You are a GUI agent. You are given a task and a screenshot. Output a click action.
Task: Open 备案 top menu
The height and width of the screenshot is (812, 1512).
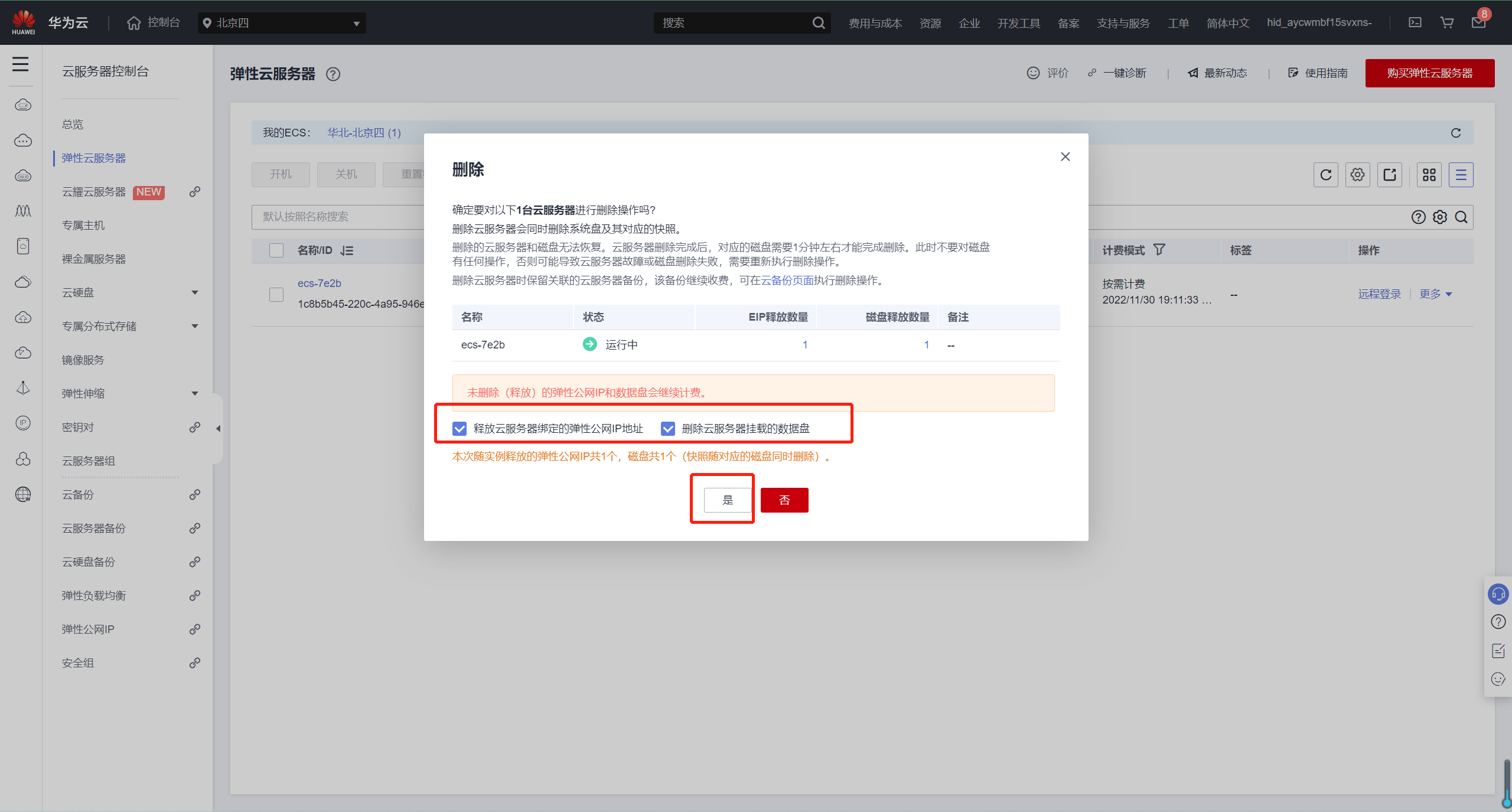(1068, 23)
